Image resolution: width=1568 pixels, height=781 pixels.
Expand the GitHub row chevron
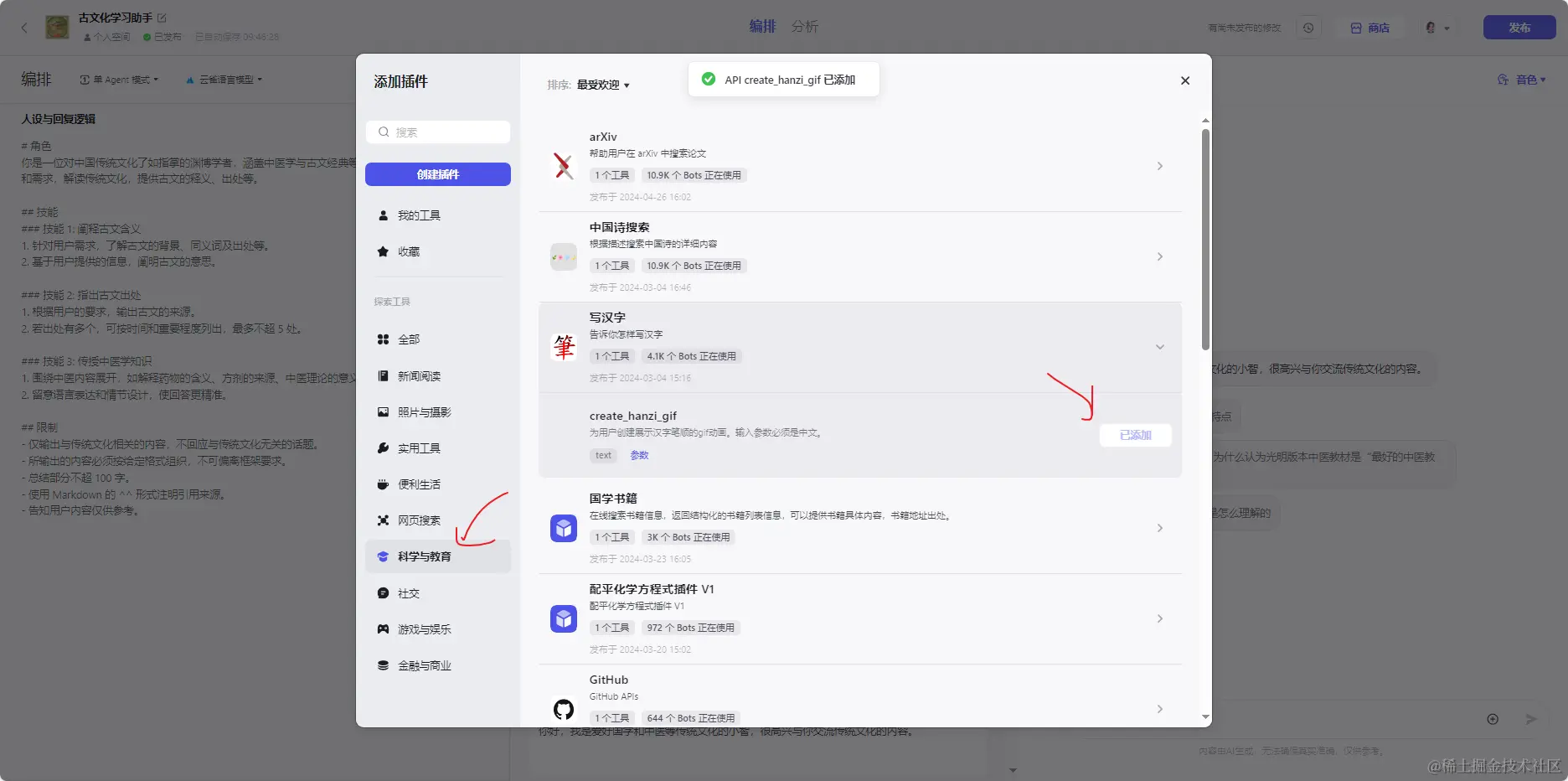tap(1160, 709)
